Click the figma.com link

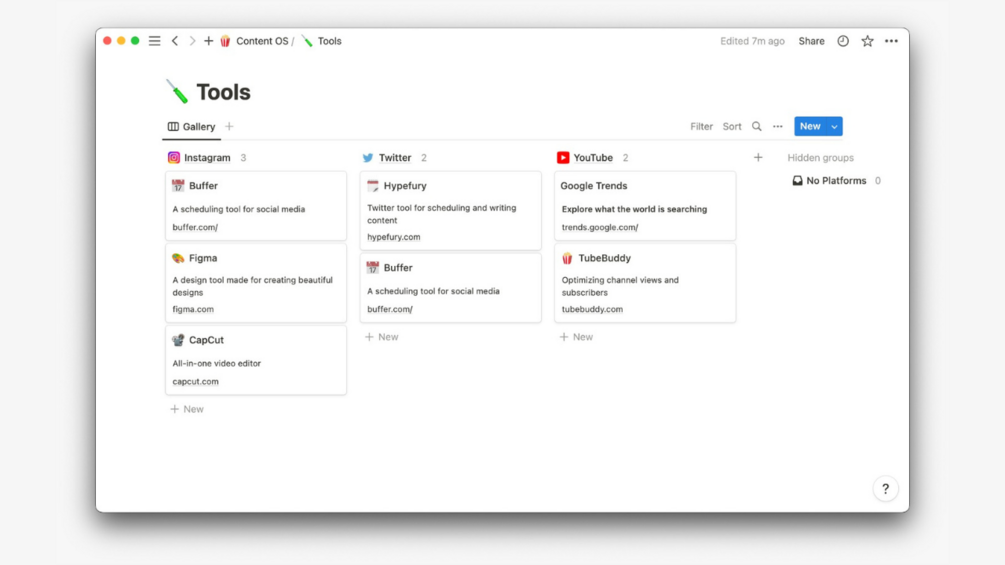tap(193, 309)
